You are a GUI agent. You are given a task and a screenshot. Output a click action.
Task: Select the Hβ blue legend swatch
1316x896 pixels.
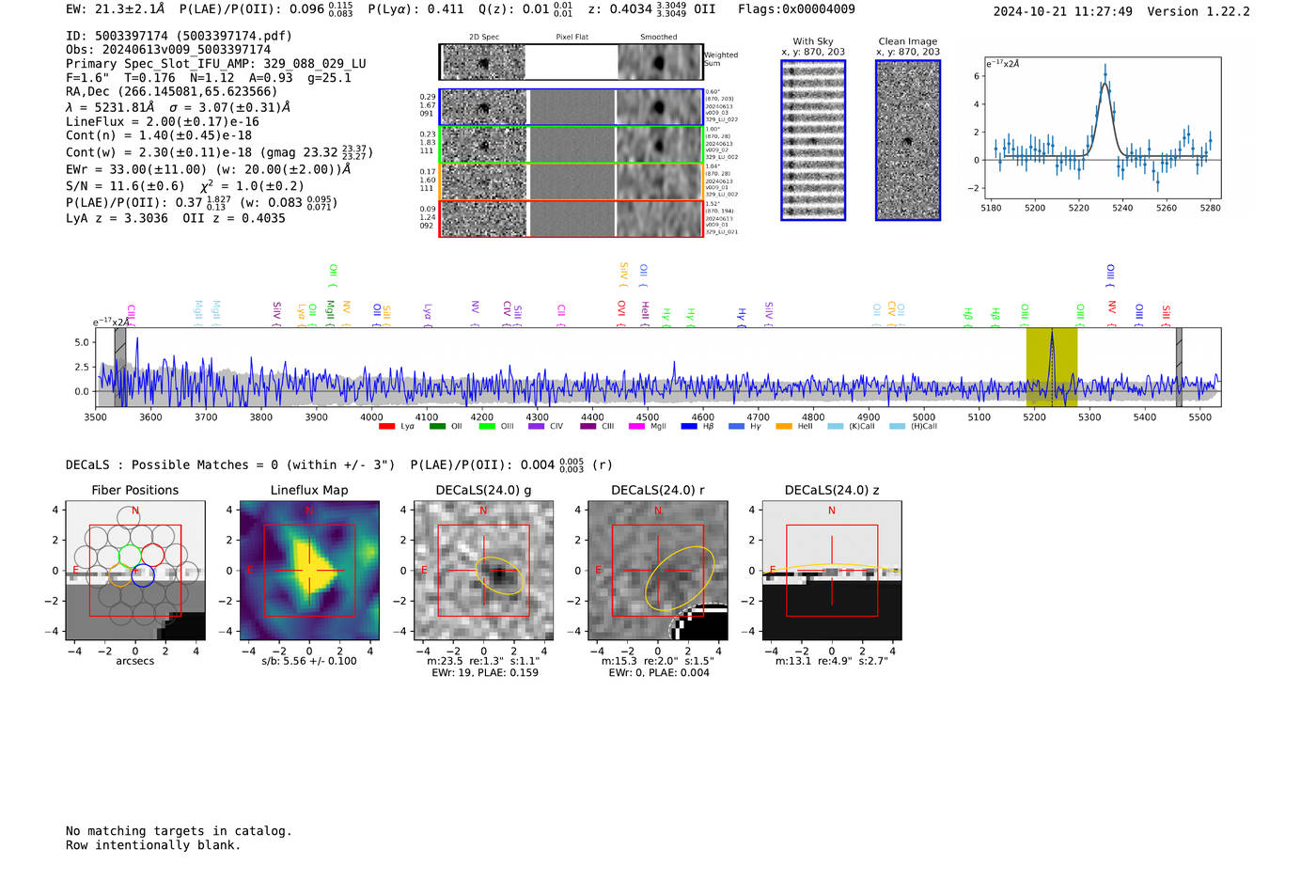pyautogui.click(x=689, y=427)
